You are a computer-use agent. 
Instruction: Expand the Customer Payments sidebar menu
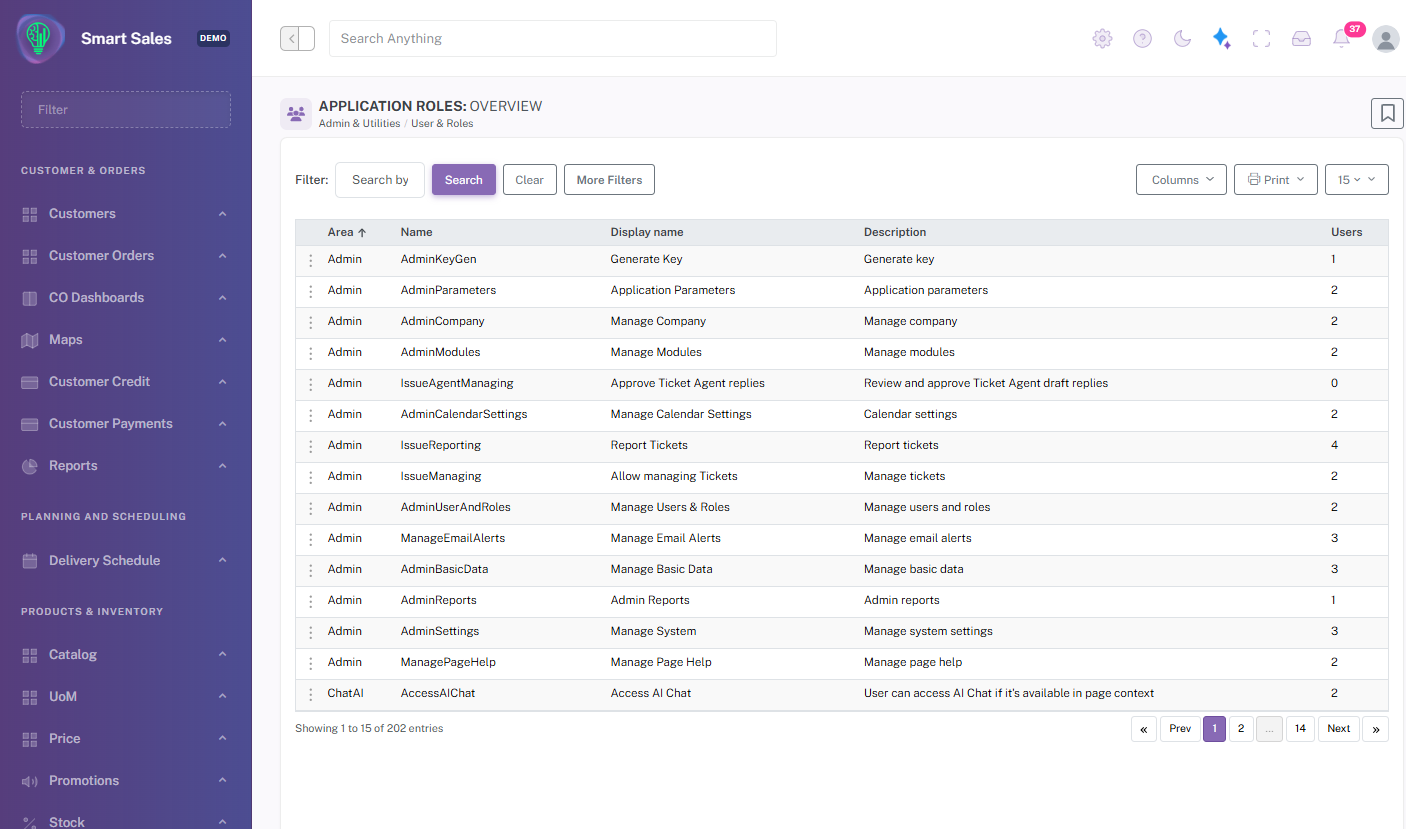pyautogui.click(x=125, y=424)
